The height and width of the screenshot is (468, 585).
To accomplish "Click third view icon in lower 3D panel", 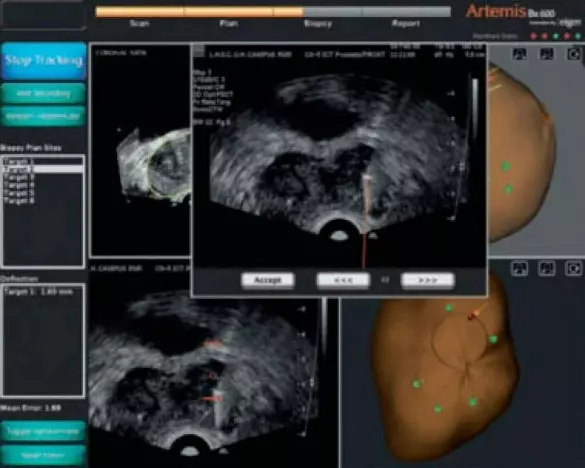I will coord(574,268).
